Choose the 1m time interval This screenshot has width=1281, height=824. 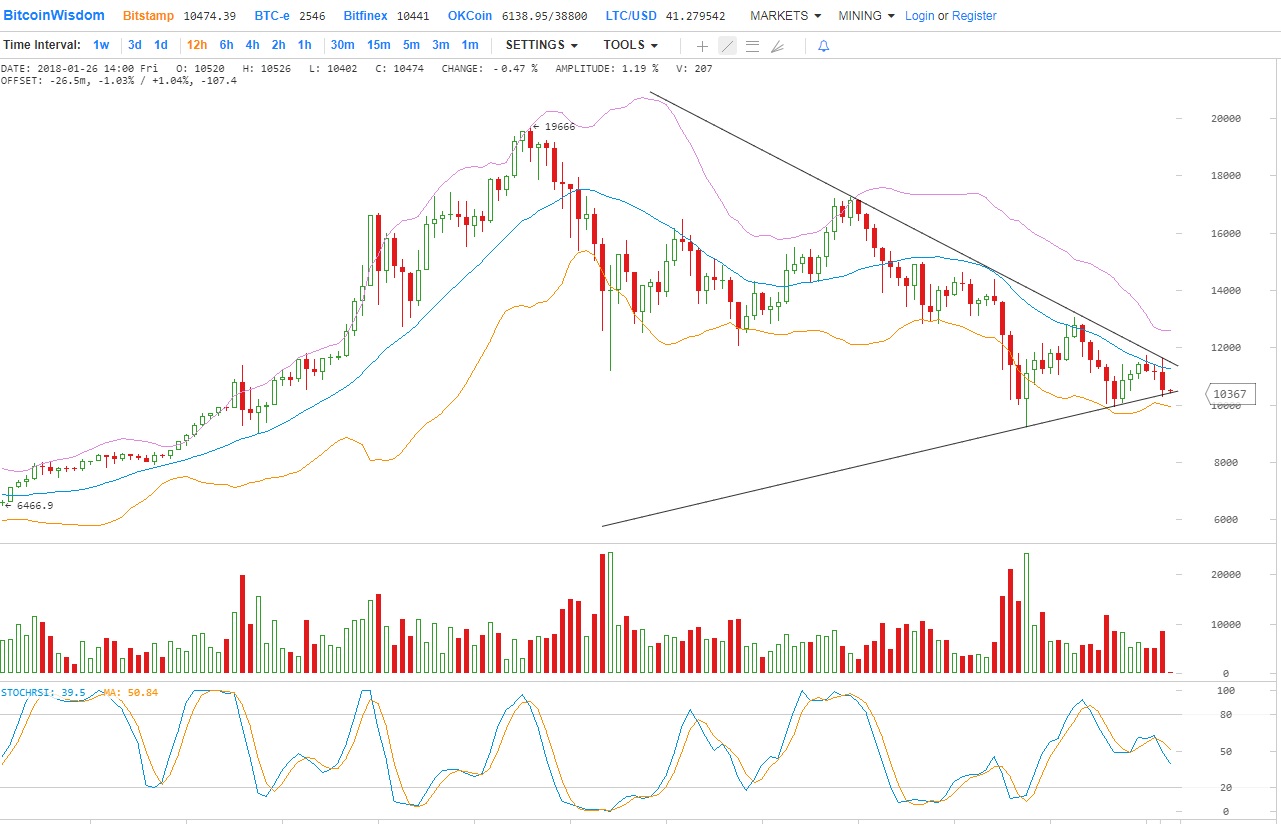tap(469, 45)
